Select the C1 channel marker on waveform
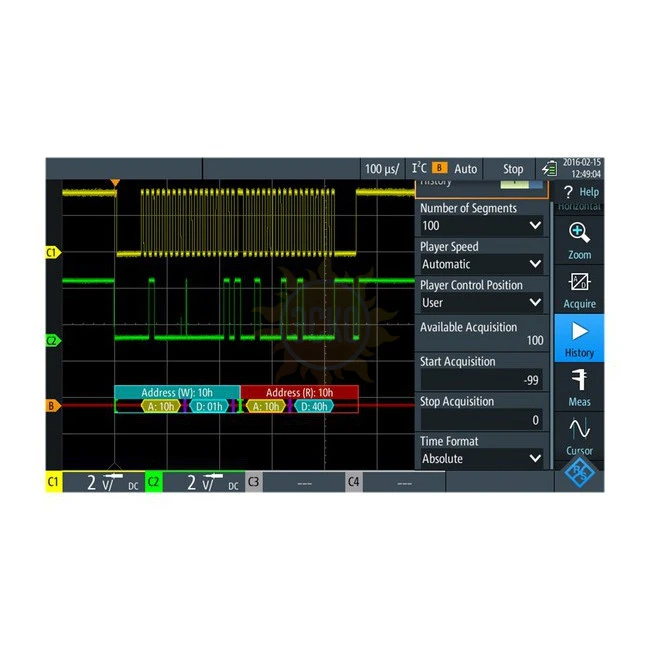 click(x=53, y=252)
